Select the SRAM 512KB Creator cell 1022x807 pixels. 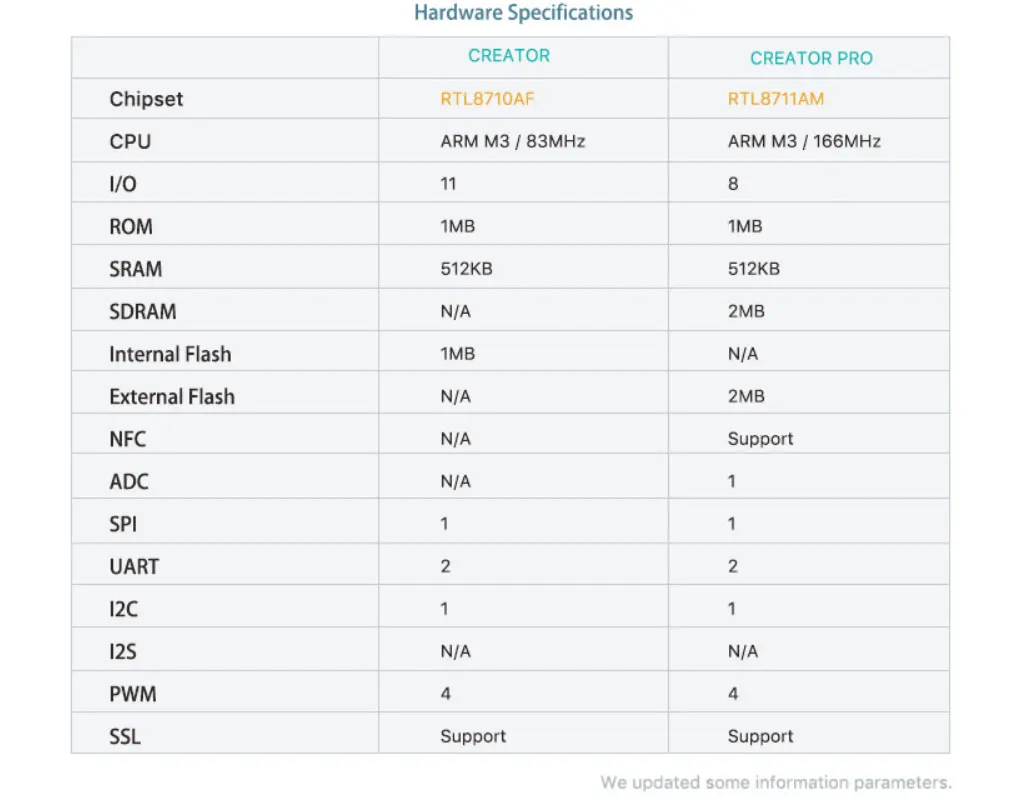point(466,269)
